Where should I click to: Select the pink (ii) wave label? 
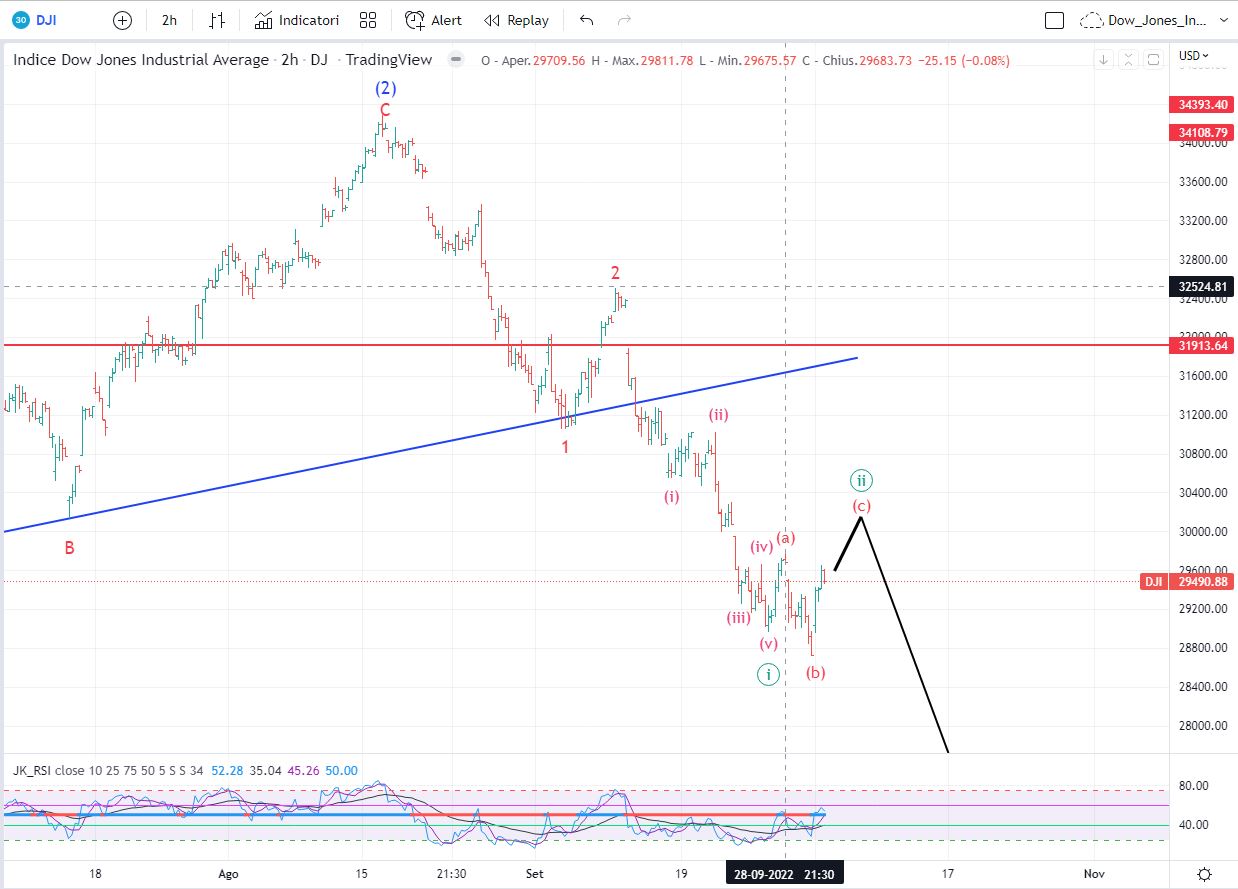coord(718,414)
